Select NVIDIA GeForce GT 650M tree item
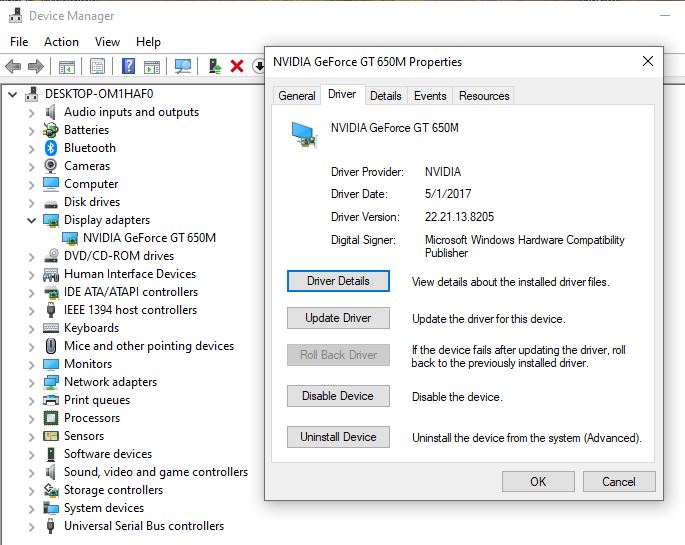Image resolution: width=685 pixels, height=545 pixels. click(149, 238)
